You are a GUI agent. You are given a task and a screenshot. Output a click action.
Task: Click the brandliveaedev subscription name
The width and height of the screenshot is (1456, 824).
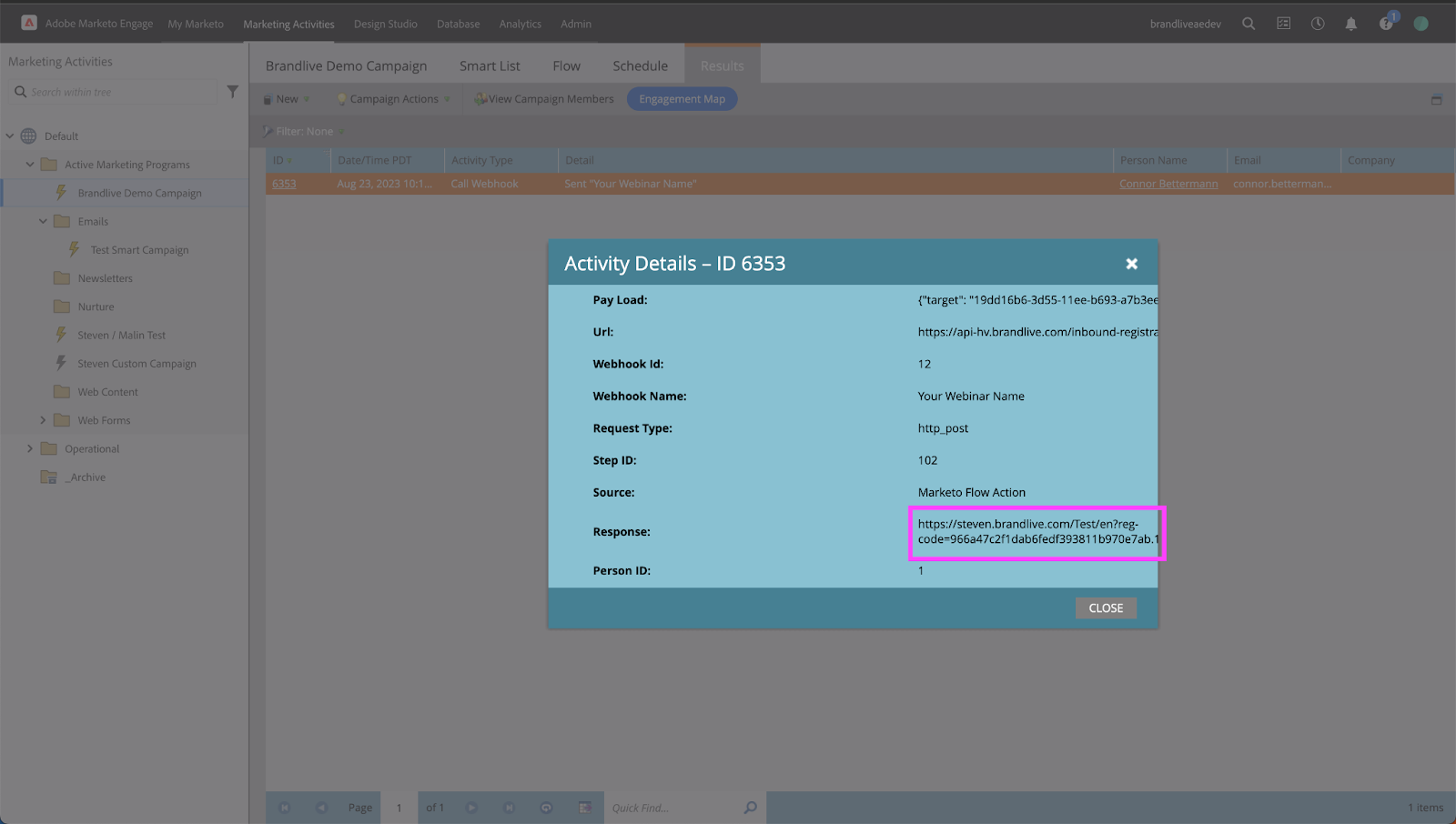tap(1185, 25)
